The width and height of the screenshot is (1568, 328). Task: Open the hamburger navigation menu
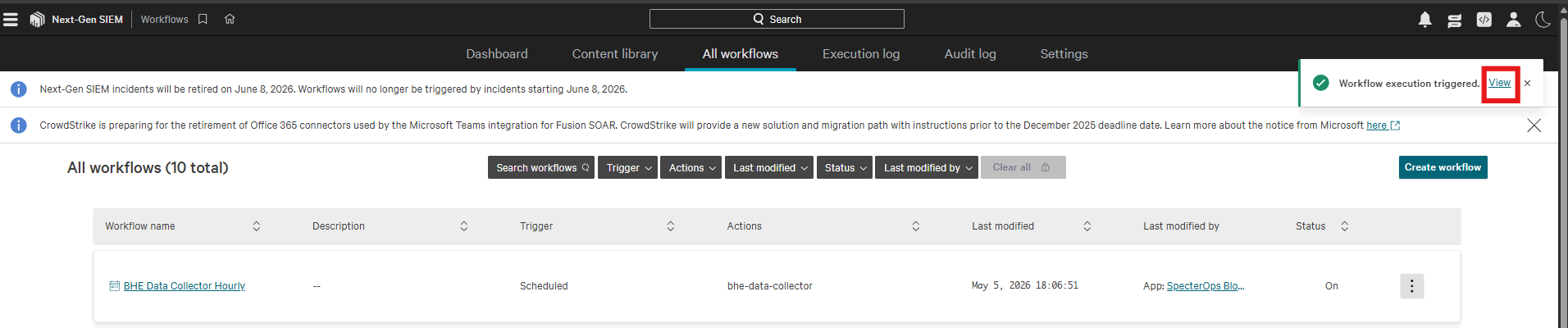(11, 19)
